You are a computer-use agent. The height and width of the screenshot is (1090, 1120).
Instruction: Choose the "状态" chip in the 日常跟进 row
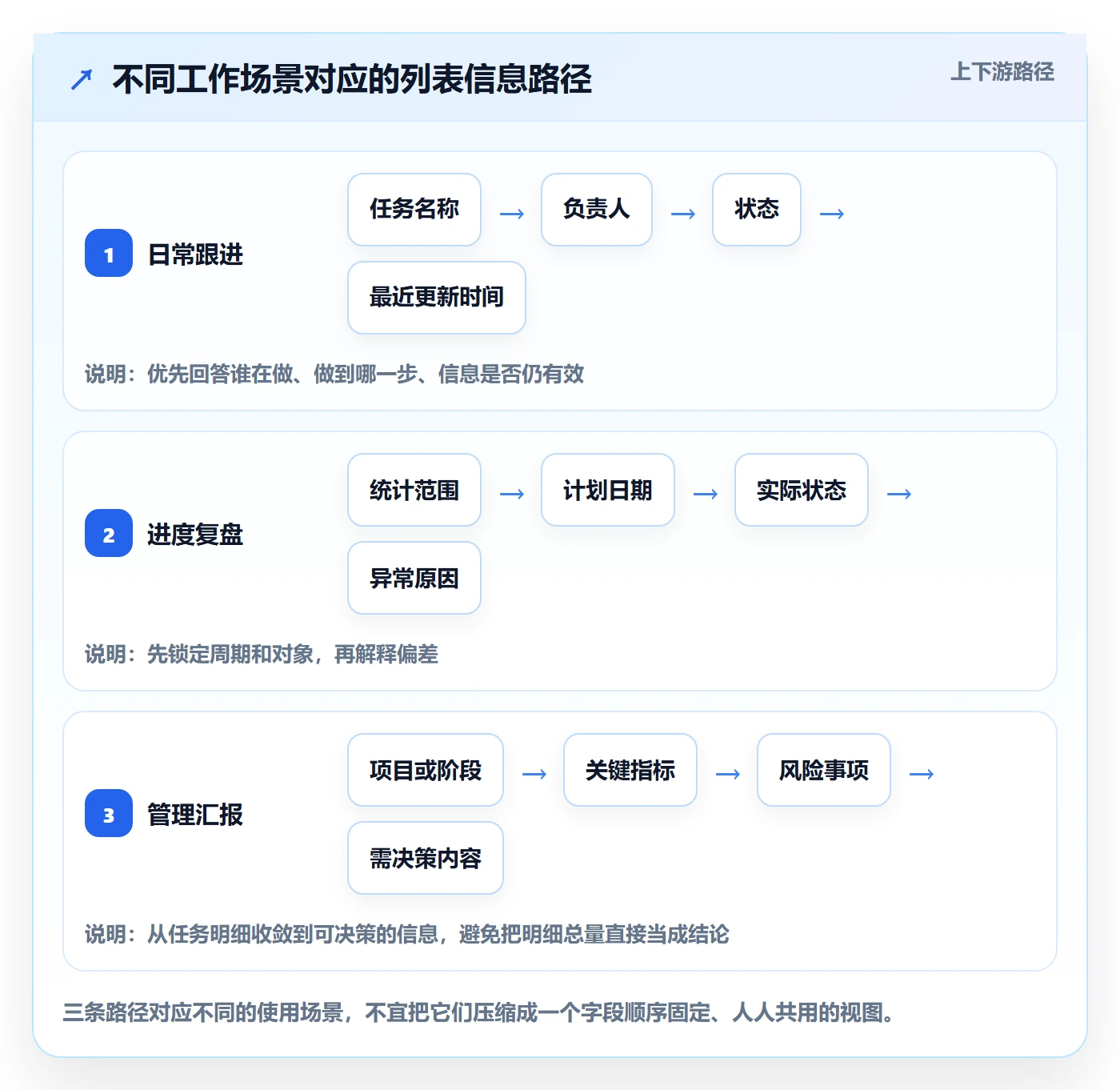tap(757, 210)
